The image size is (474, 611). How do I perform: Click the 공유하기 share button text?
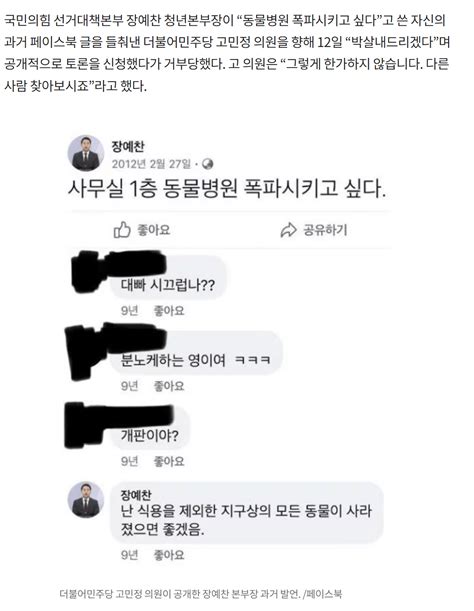pos(325,230)
